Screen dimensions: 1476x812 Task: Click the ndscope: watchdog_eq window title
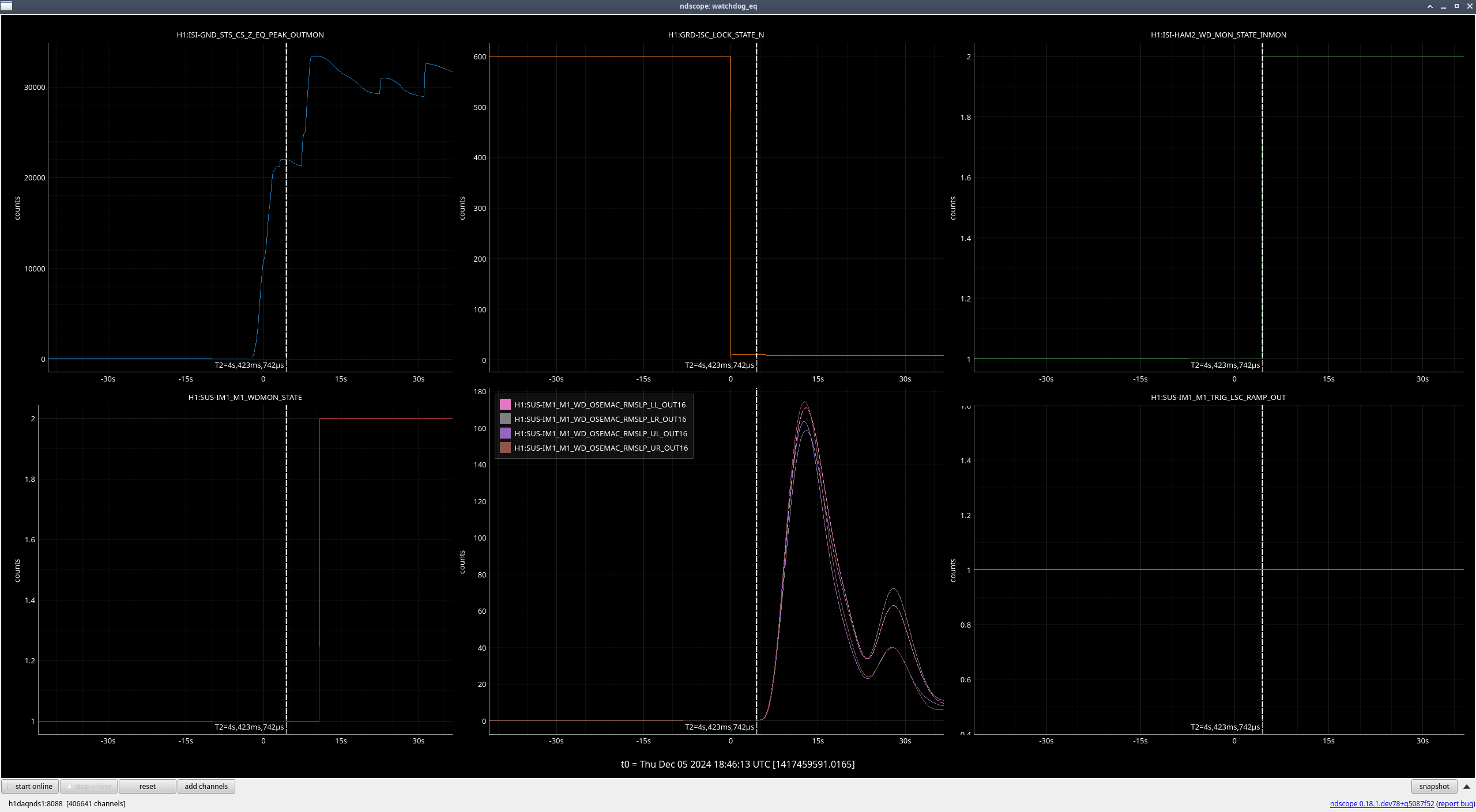click(x=718, y=6)
